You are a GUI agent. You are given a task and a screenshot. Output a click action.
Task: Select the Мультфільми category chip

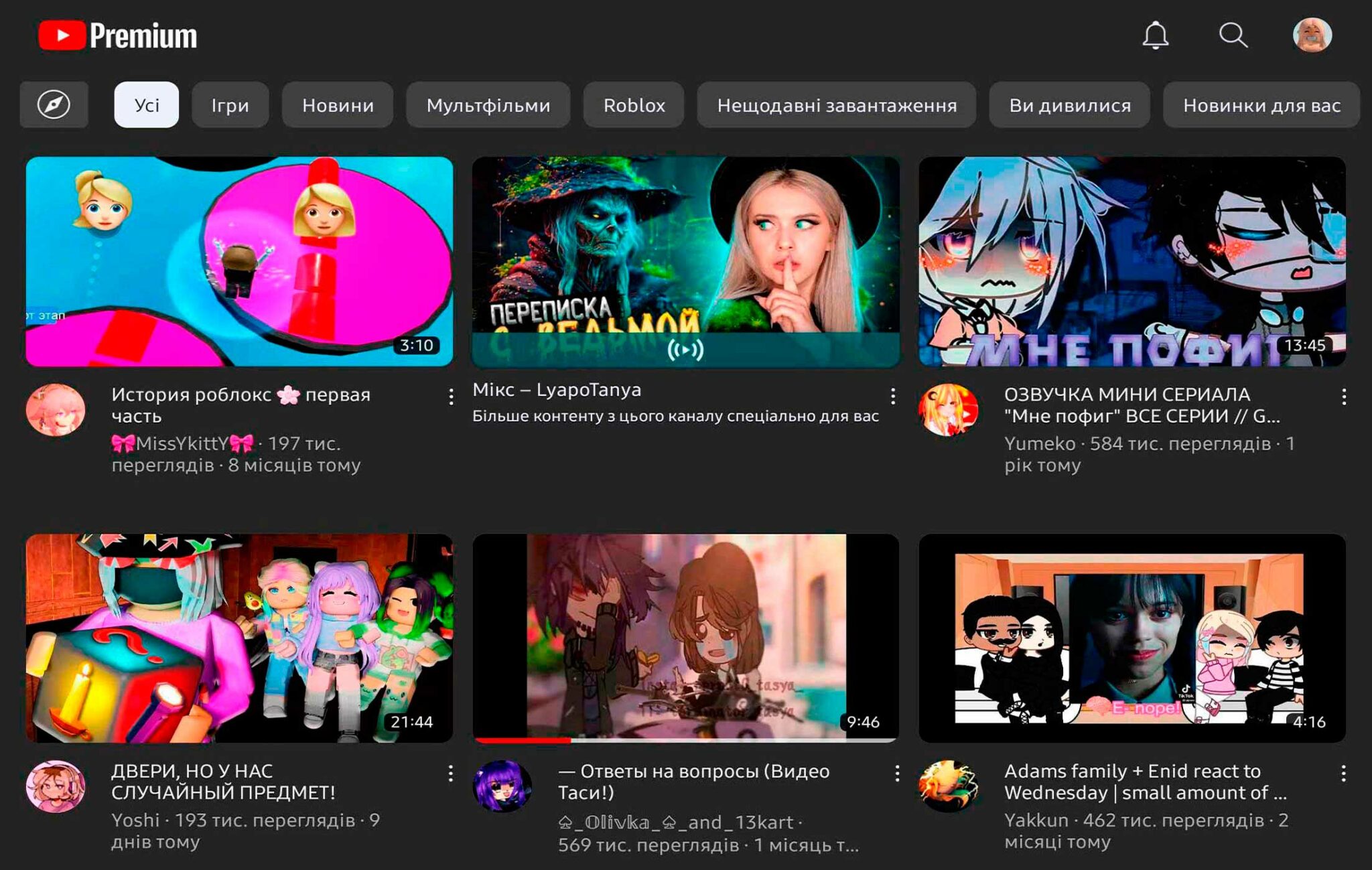tap(487, 104)
